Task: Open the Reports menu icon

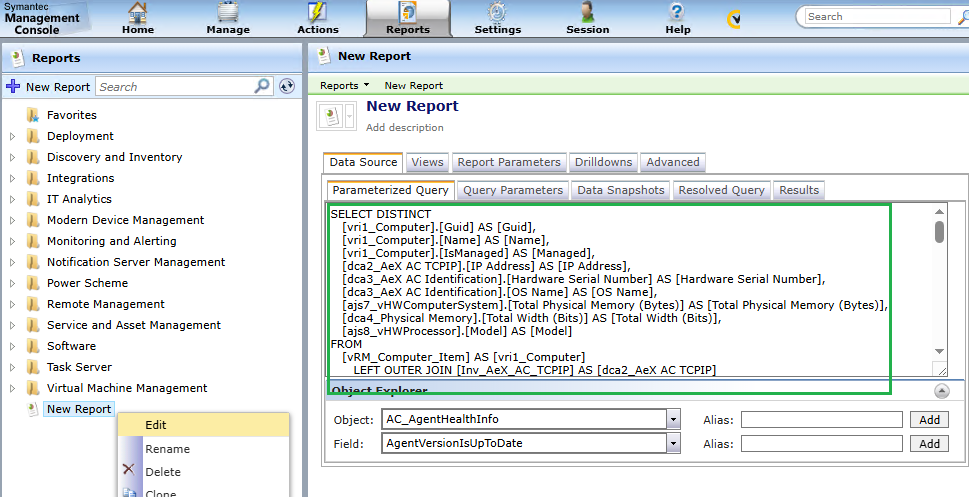Action: tap(408, 12)
